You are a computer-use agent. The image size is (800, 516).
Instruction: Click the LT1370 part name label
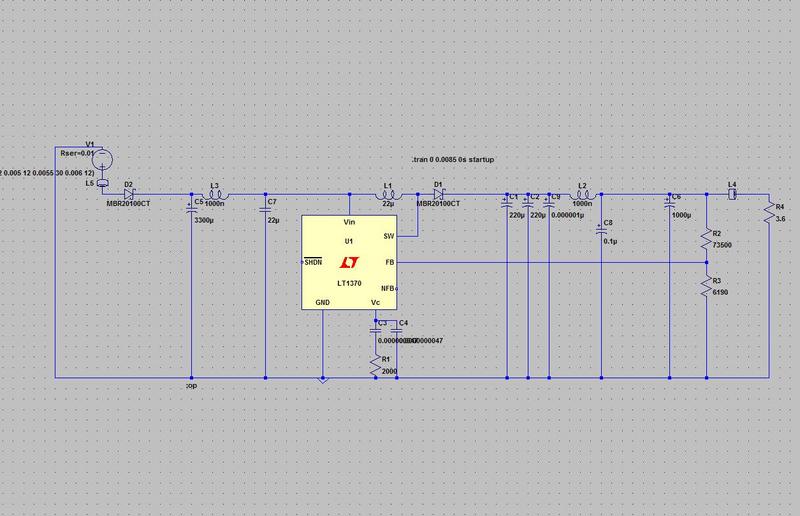click(x=348, y=284)
